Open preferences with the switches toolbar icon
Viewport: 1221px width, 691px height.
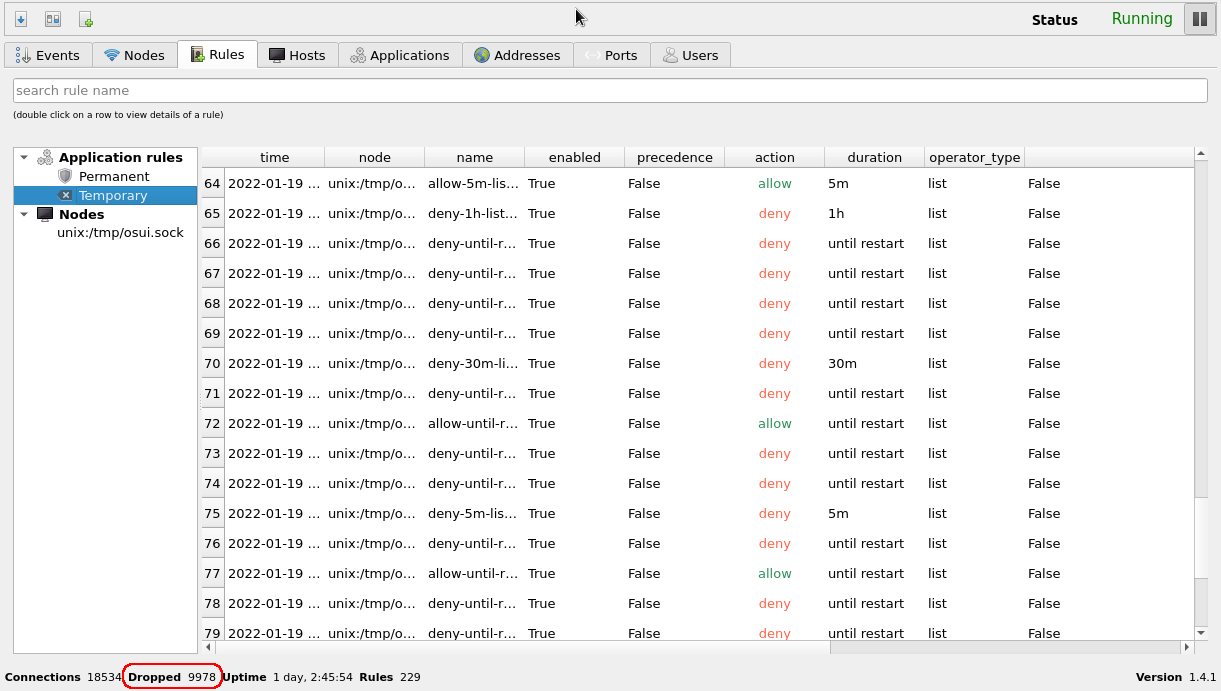pos(53,19)
